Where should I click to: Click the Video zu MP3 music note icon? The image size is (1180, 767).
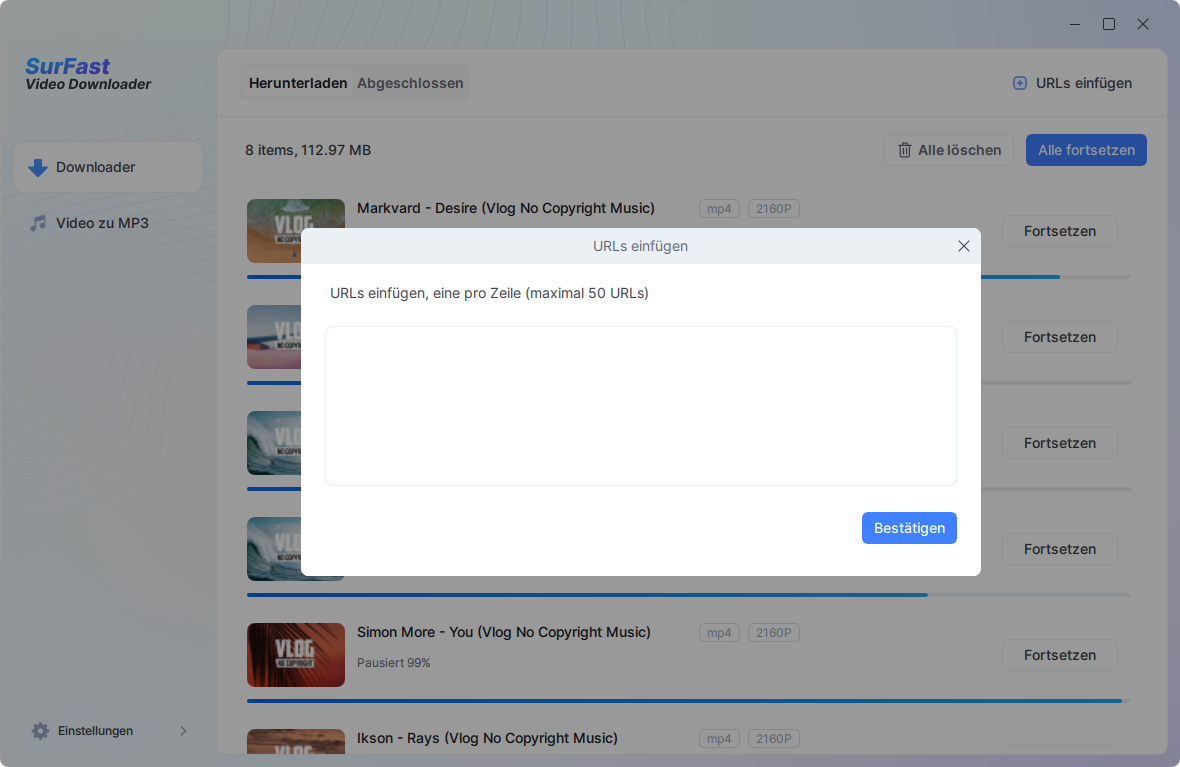(38, 223)
